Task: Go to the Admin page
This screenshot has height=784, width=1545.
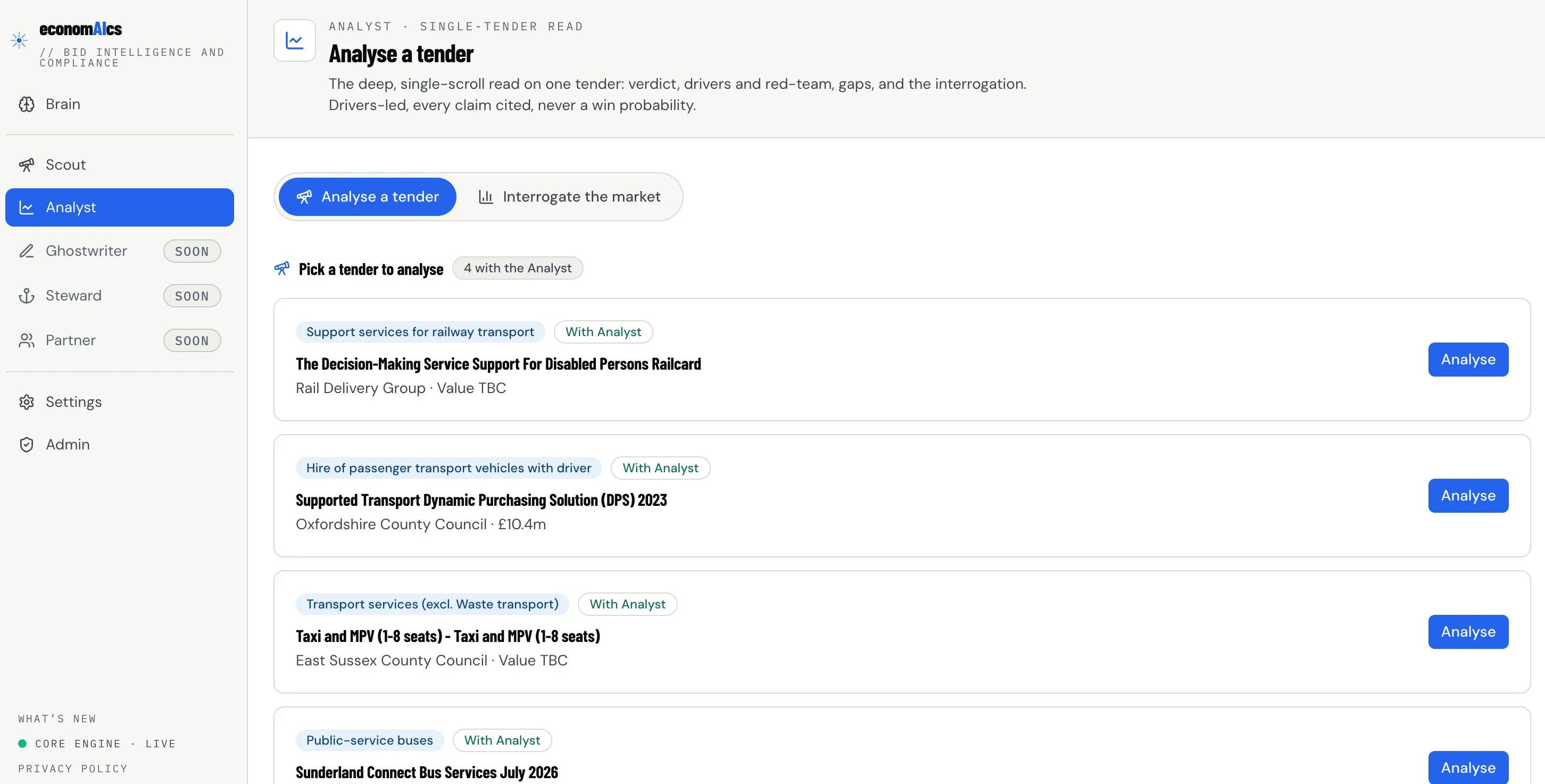Action: pyautogui.click(x=119, y=445)
